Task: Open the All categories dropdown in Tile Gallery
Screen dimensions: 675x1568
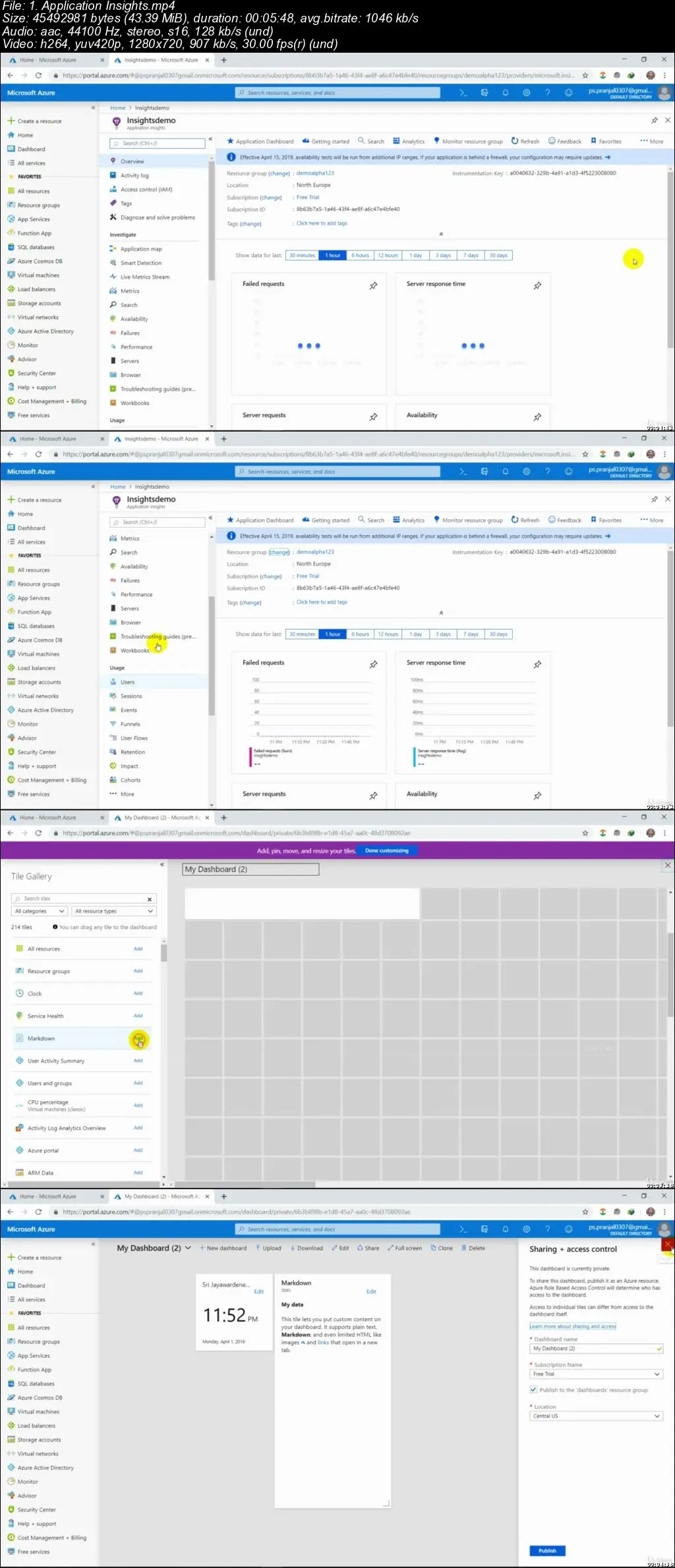Action: (x=40, y=911)
